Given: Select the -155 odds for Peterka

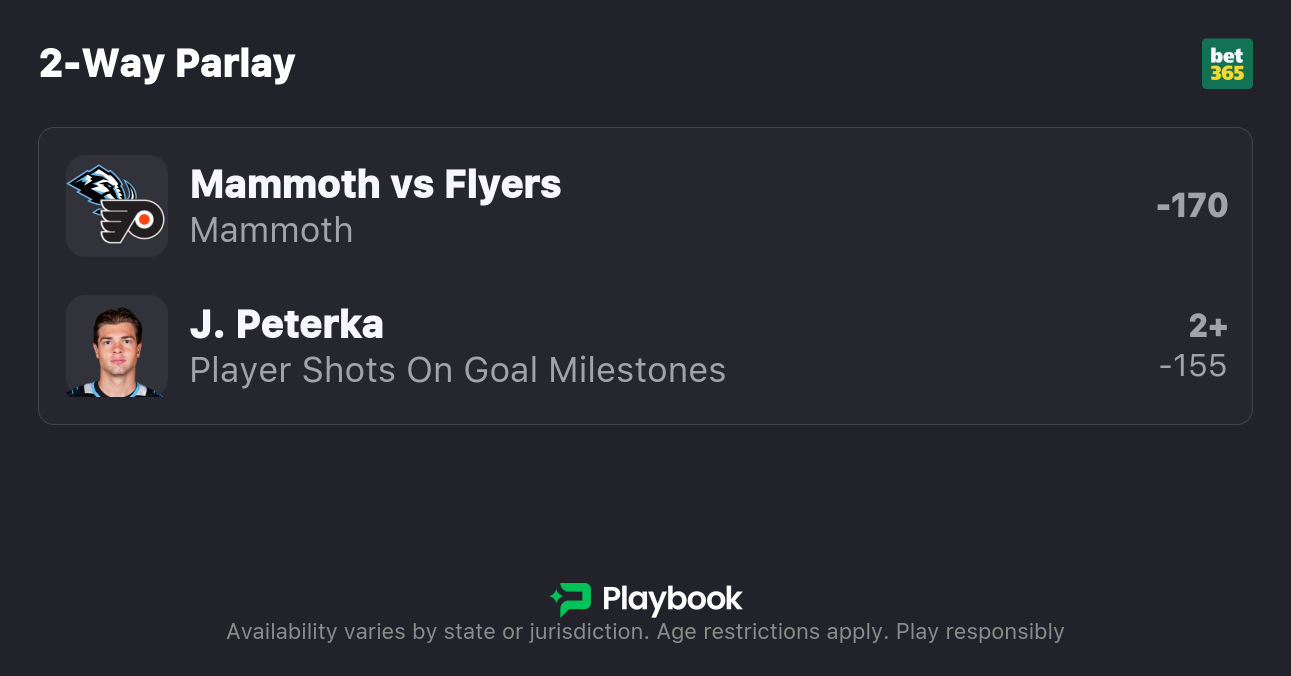Looking at the screenshot, I should [1192, 365].
